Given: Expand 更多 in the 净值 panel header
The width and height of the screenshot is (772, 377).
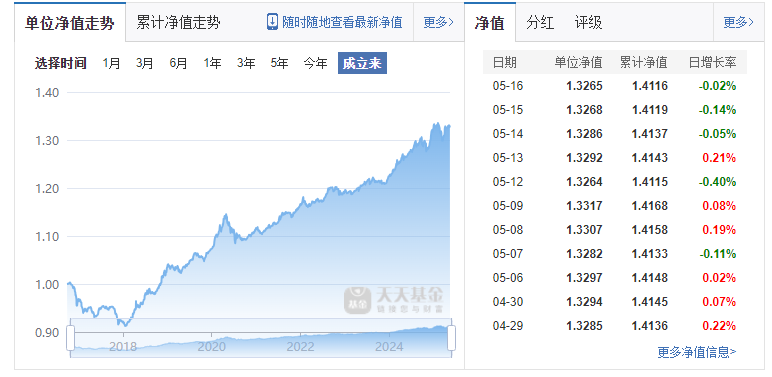Looking at the screenshot, I should coord(738,22).
